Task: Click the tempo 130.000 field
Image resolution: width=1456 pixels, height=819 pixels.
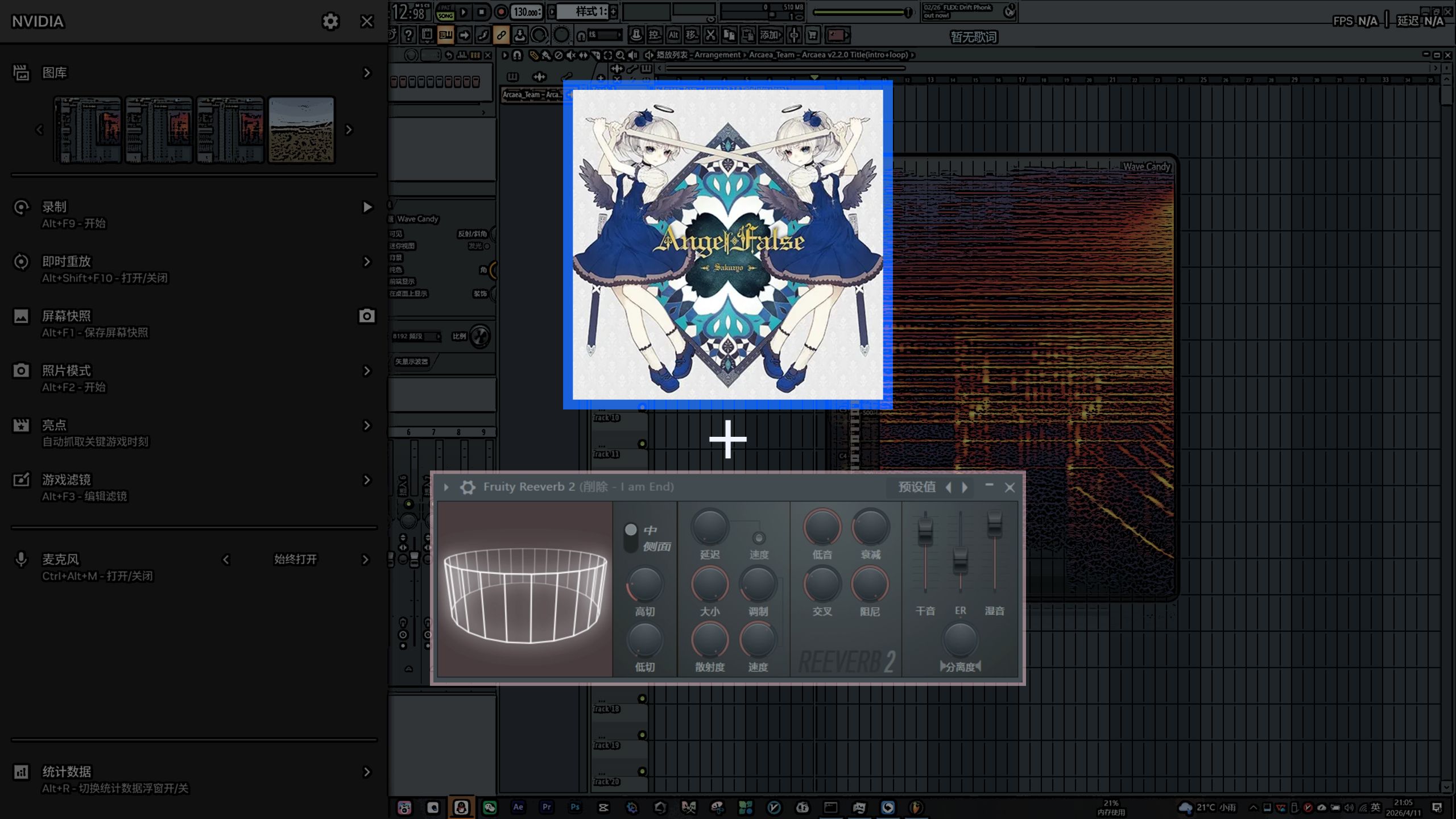Action: click(526, 11)
